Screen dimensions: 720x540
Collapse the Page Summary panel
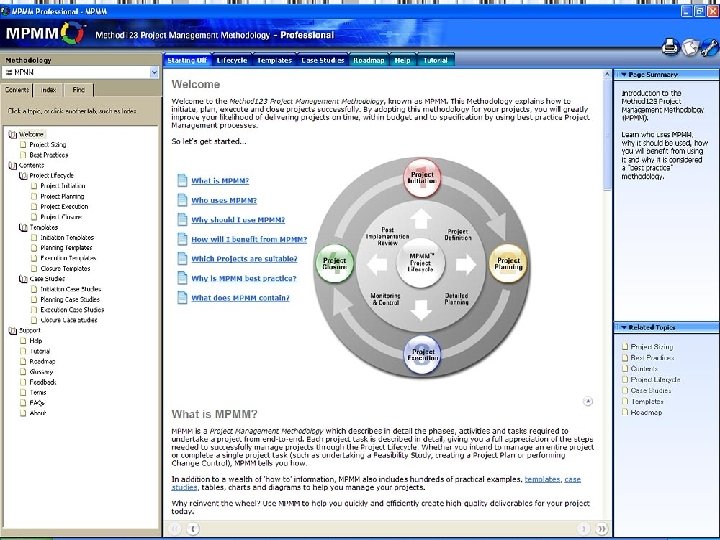point(624,74)
